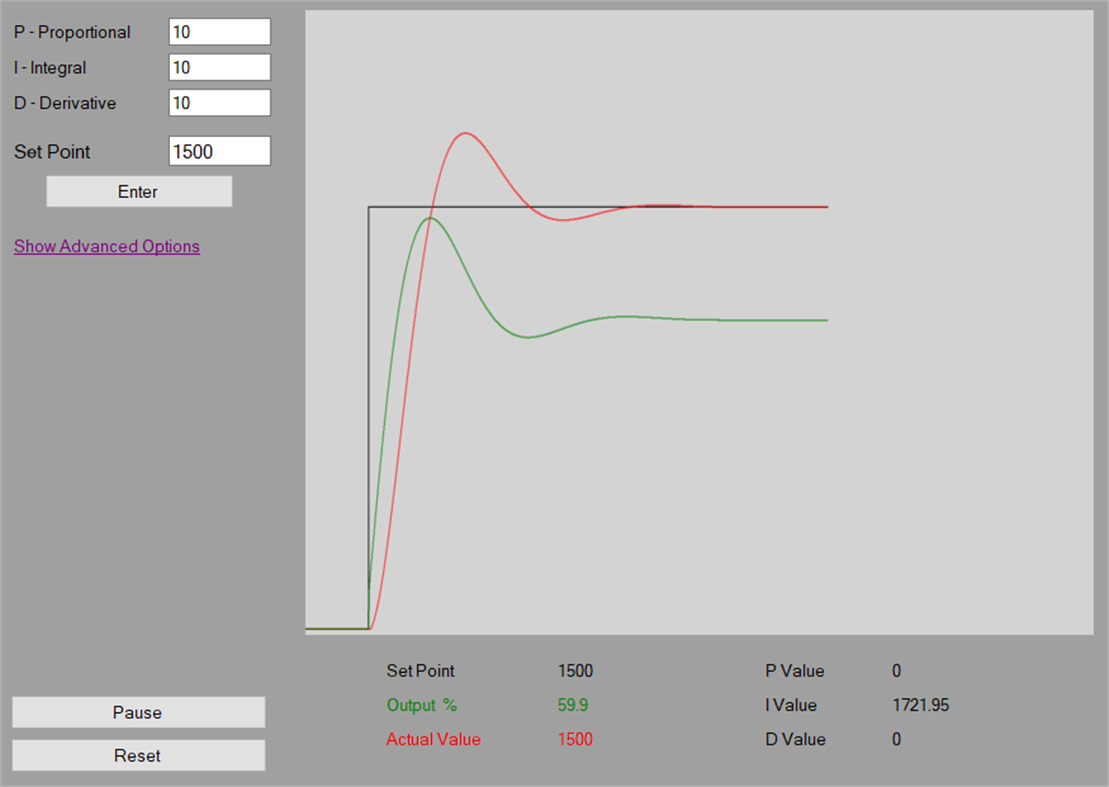Viewport: 1109px width, 787px height.
Task: Click the Enter button to apply PID values
Action: pyautogui.click(x=138, y=191)
